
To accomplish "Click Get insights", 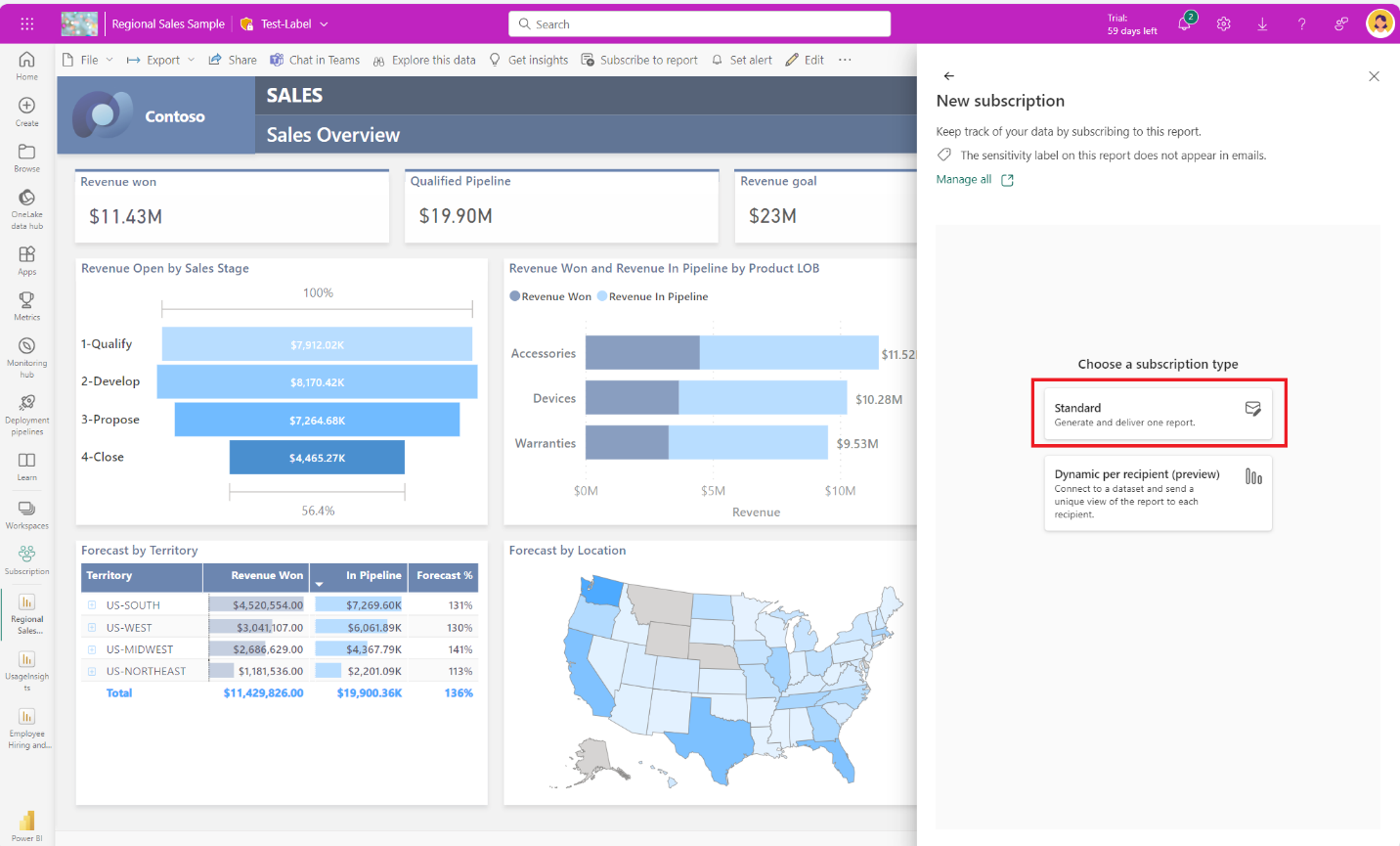I will (x=528, y=60).
